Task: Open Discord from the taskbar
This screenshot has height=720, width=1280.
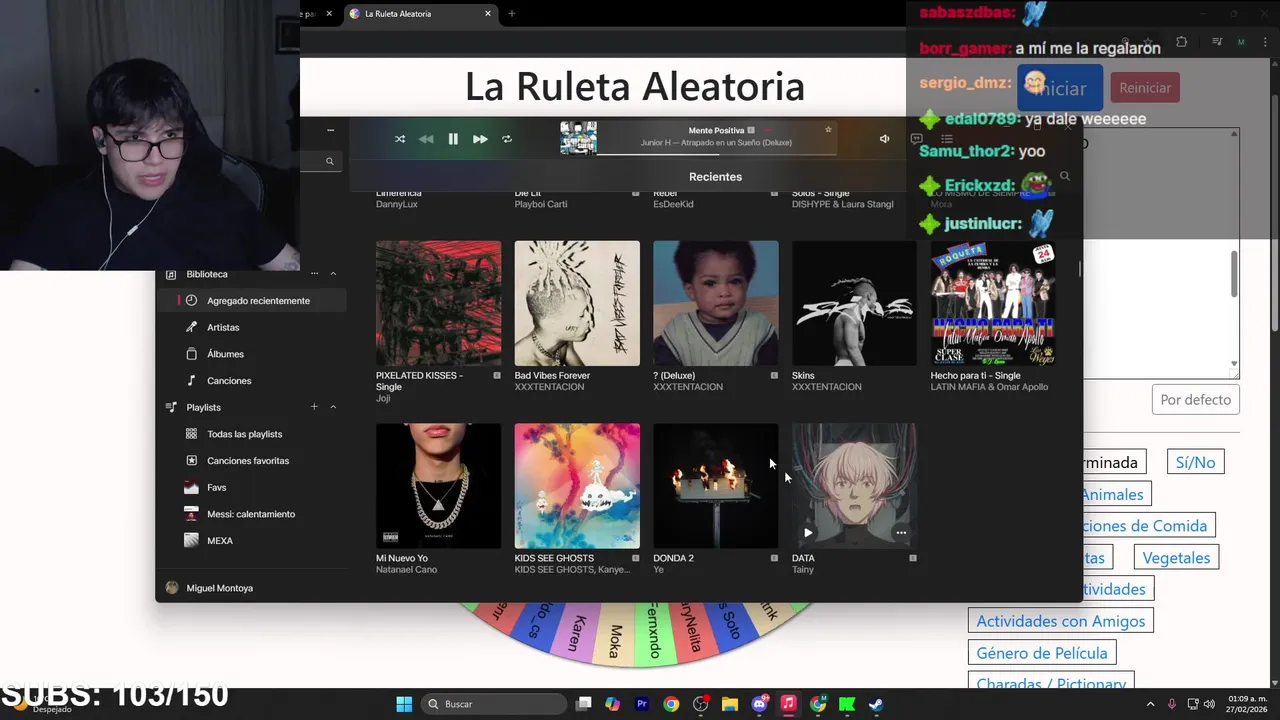Action: coord(759,704)
